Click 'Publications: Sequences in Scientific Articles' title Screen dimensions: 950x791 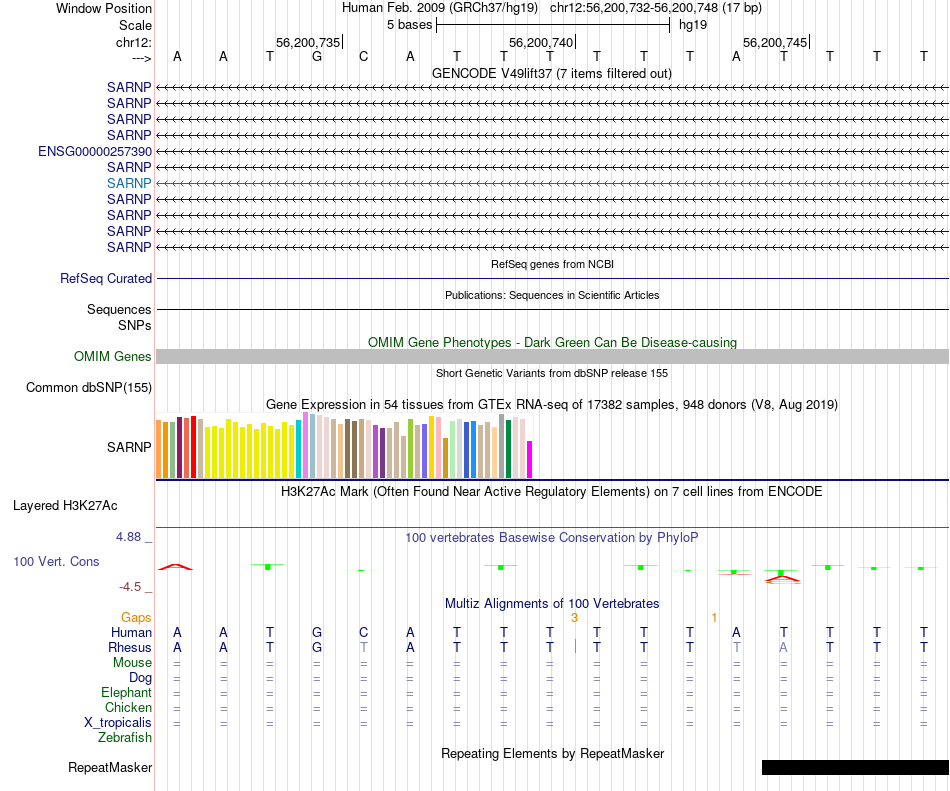coord(552,295)
